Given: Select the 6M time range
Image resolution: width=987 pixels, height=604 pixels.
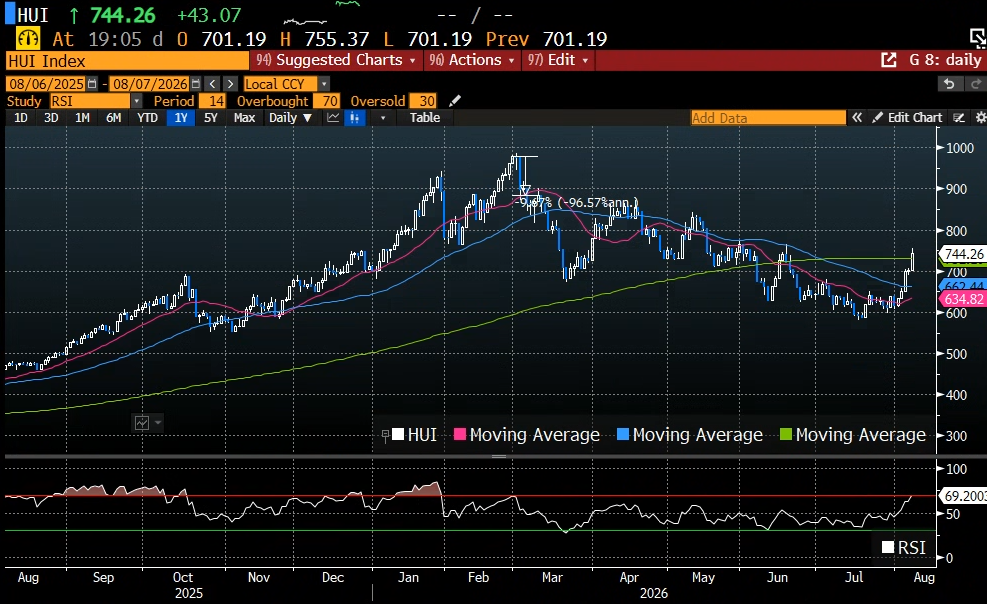Looking at the screenshot, I should point(113,118).
